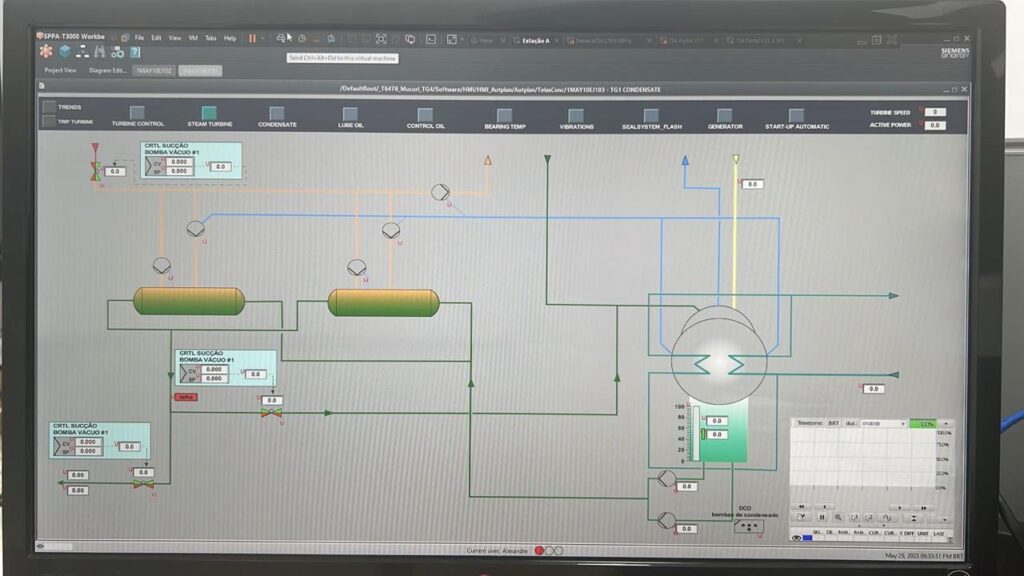This screenshot has width=1024, height=576.
Task: Click Send Ctrl+Alt+Del toolbar icon
Action: tap(281, 39)
